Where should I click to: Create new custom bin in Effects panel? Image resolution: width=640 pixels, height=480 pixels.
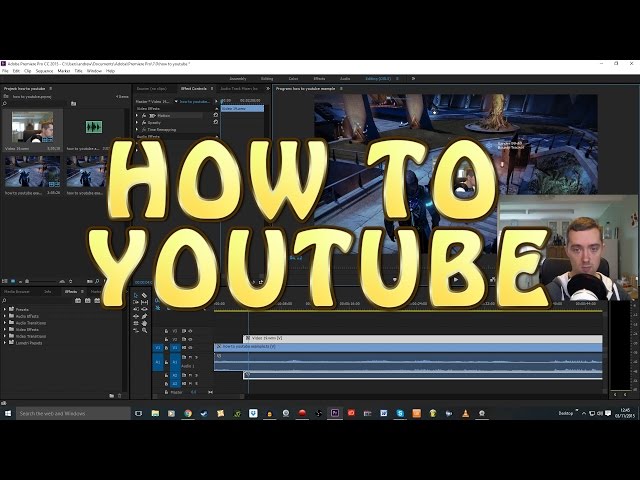click(111, 396)
